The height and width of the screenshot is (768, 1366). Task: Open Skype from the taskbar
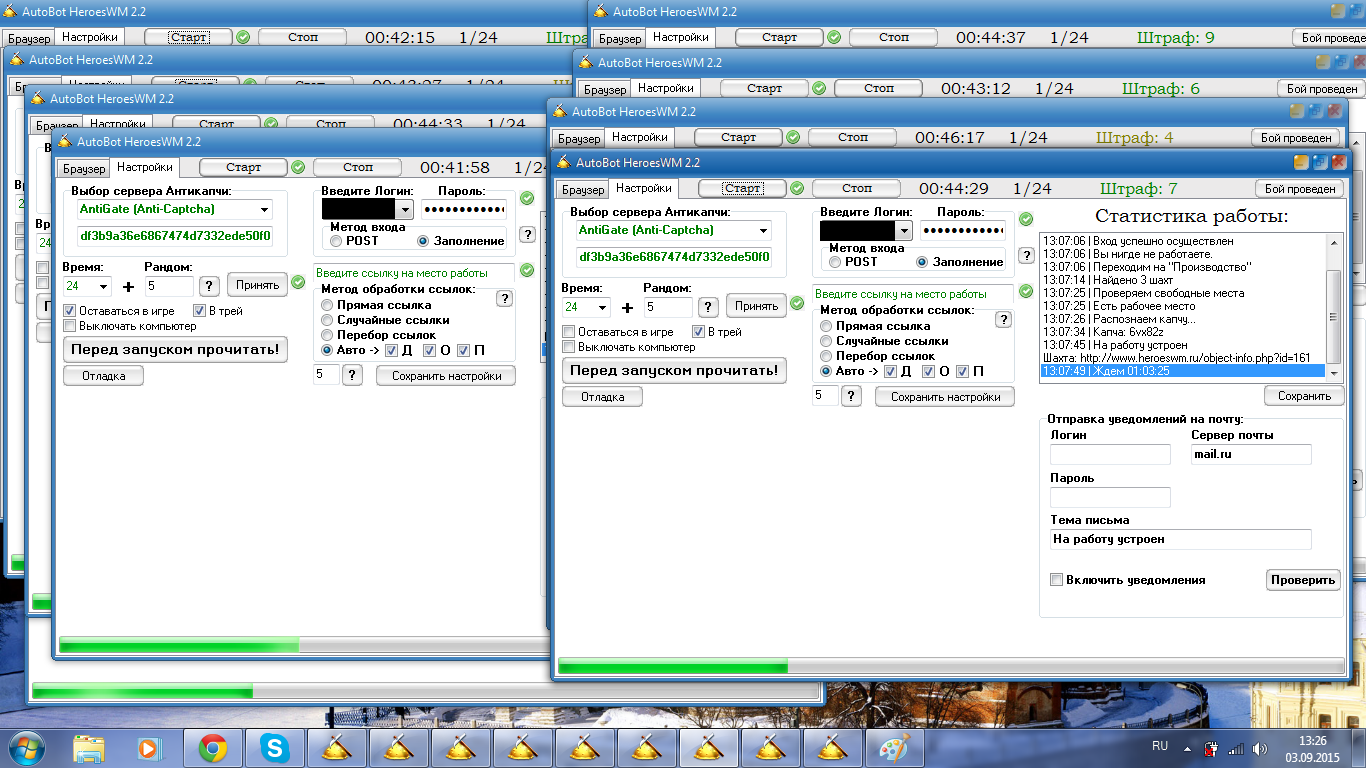click(274, 748)
